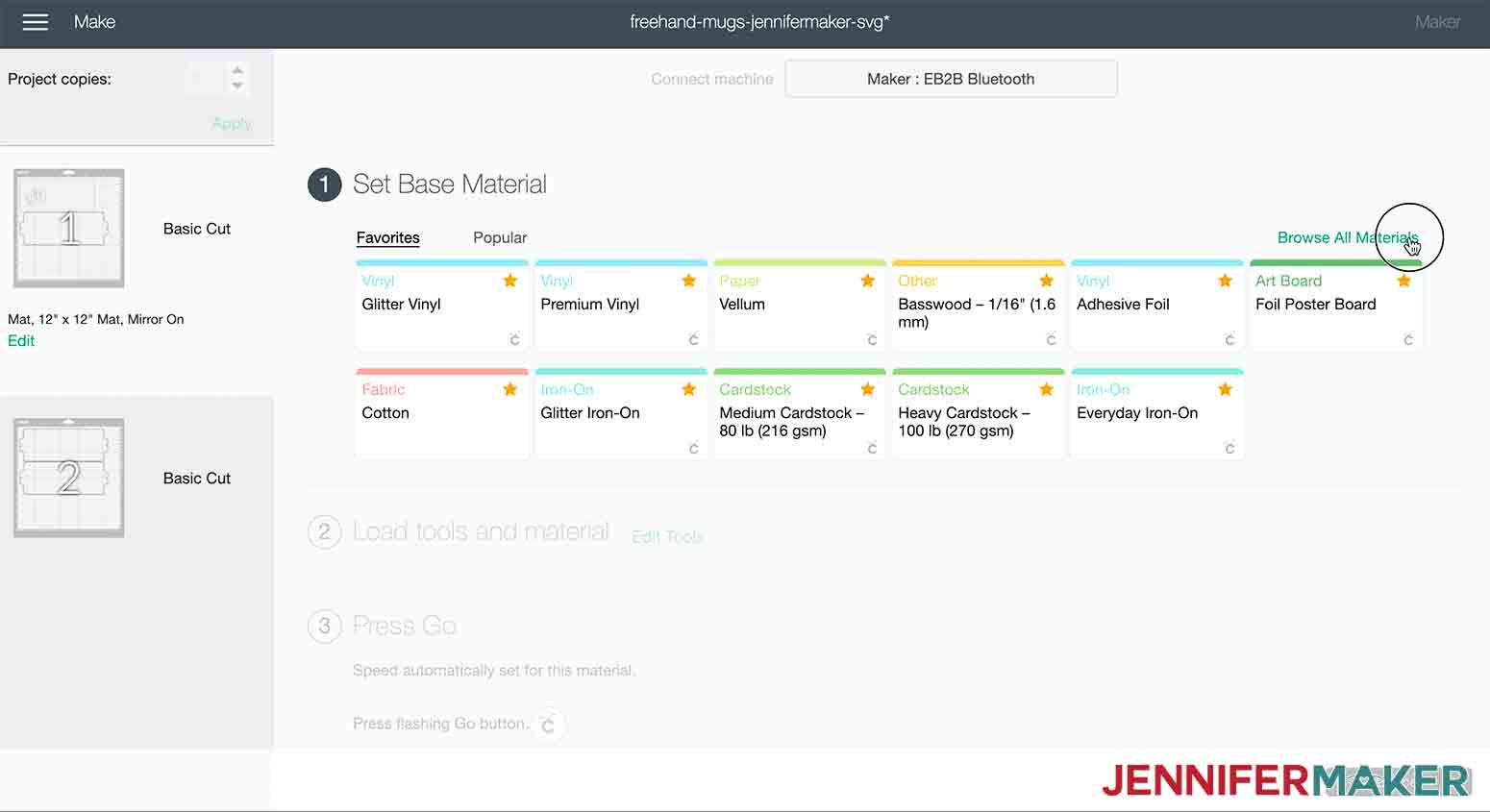Click Cricut logo on Everyday Iron-On card

1229,448
